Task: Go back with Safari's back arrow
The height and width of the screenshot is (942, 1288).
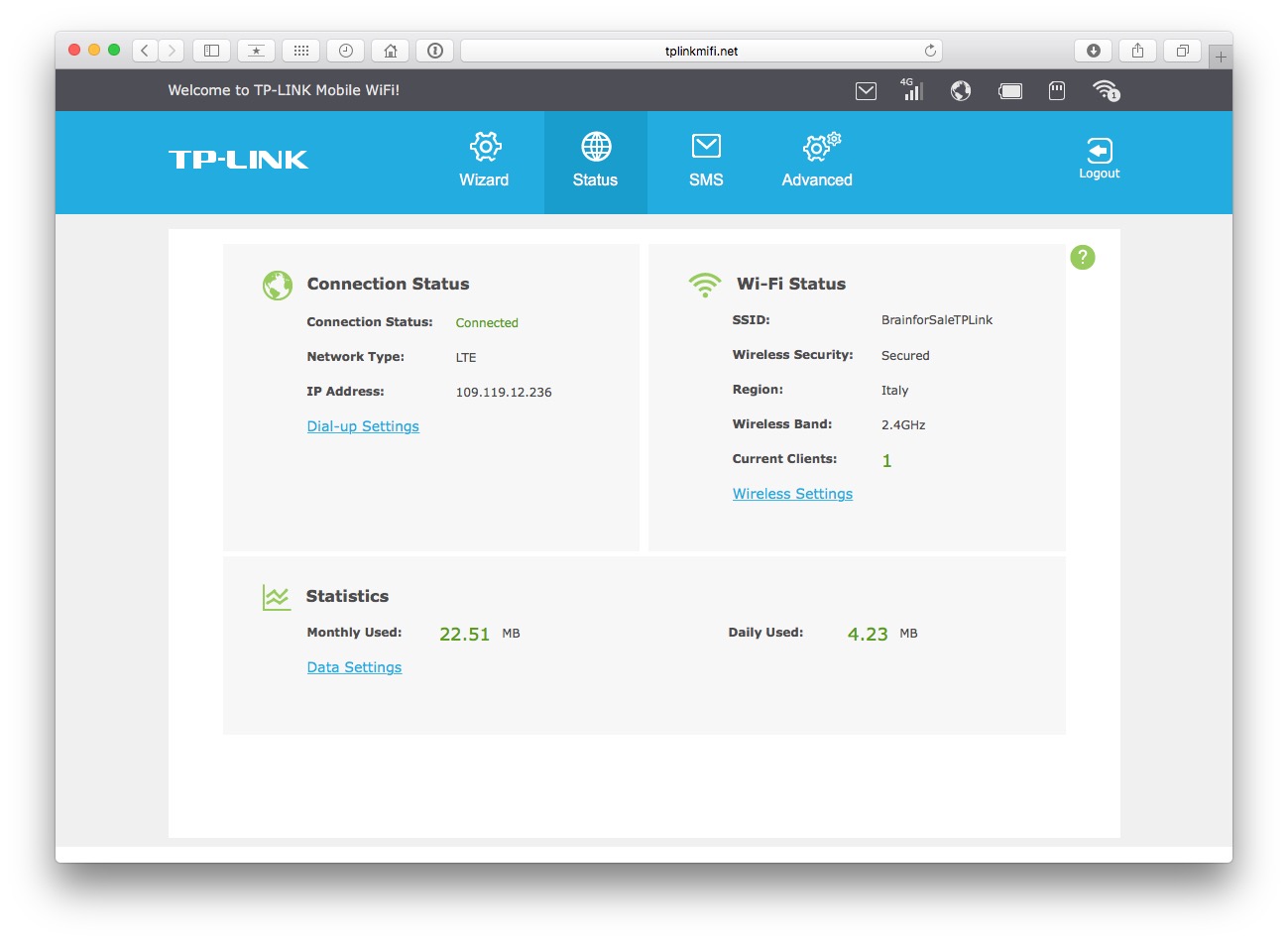Action: (x=145, y=51)
